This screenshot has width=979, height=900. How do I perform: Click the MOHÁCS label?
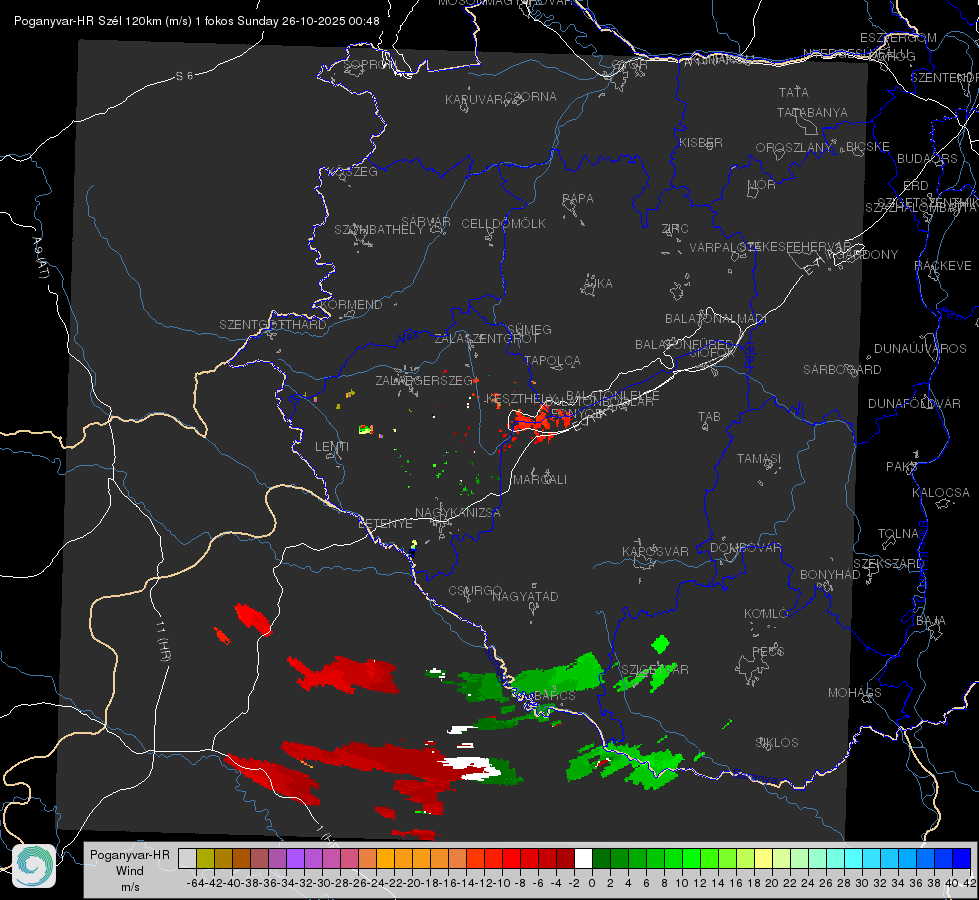coord(855,692)
